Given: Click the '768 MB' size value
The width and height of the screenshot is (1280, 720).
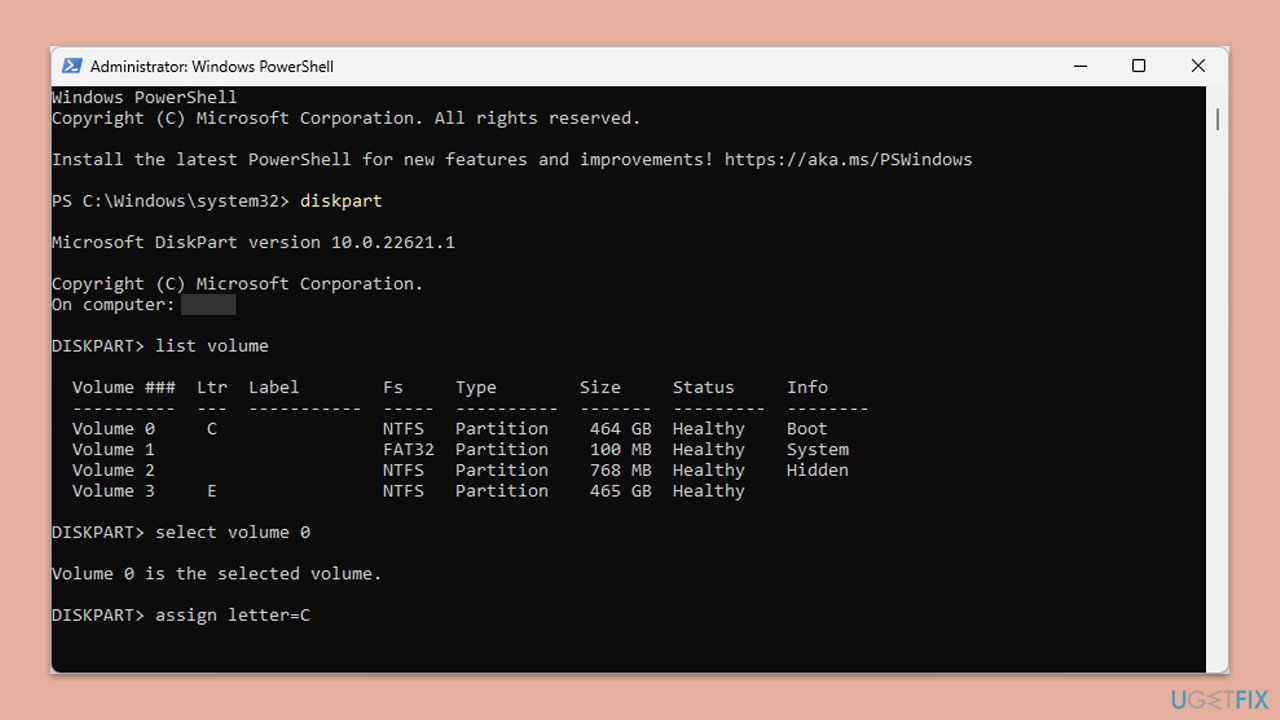Looking at the screenshot, I should (x=621, y=470).
